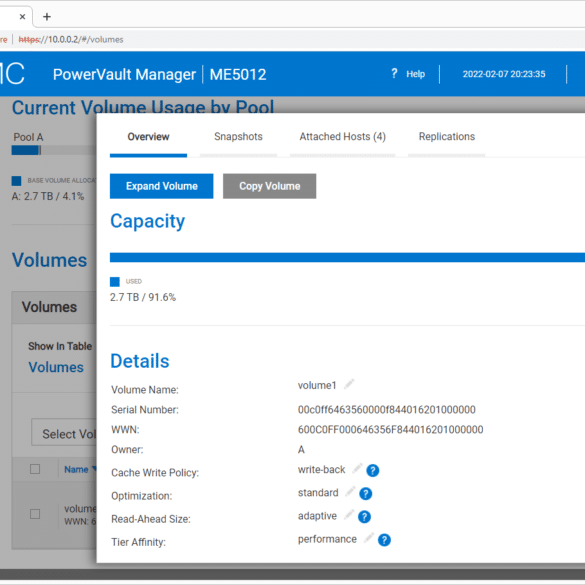Click the Owner value A
Image resolution: width=585 pixels, height=585 pixels.
(x=301, y=450)
